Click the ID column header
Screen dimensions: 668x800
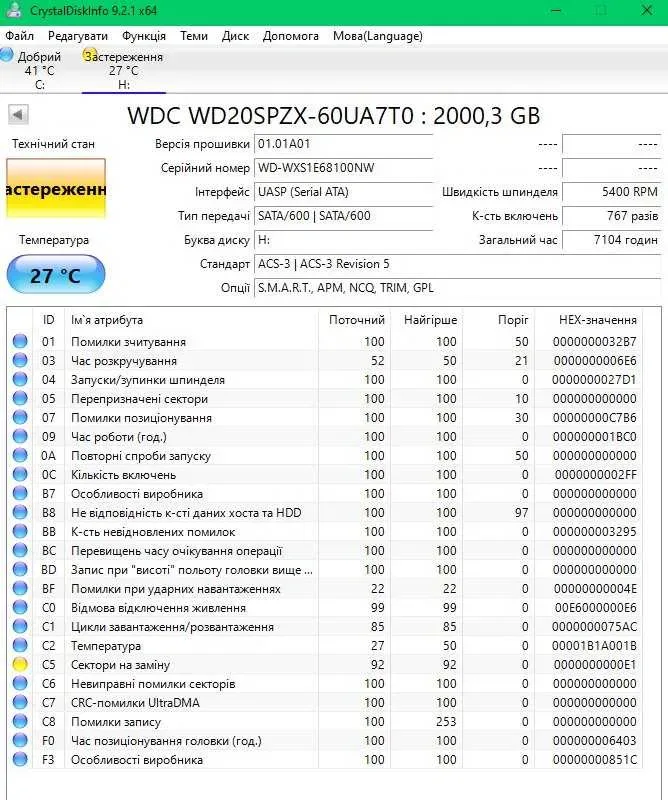(x=48, y=320)
